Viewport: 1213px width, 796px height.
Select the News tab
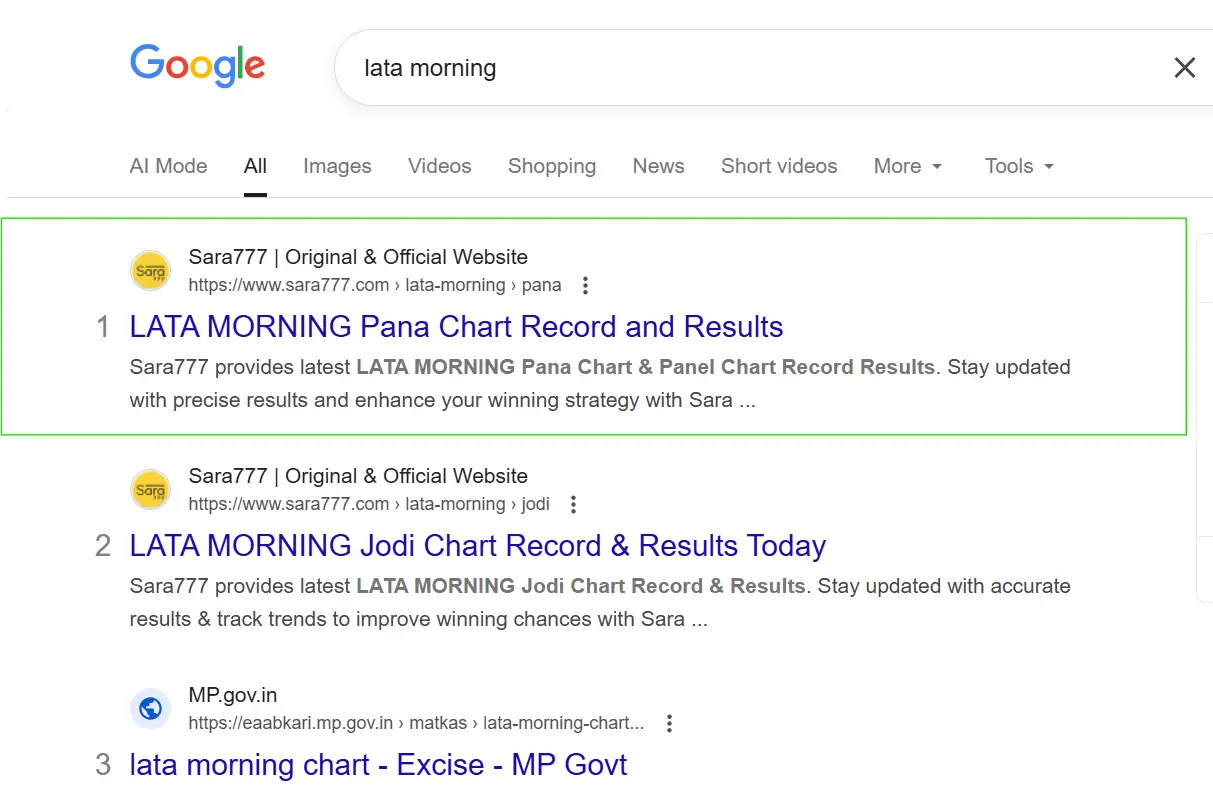pyautogui.click(x=658, y=167)
